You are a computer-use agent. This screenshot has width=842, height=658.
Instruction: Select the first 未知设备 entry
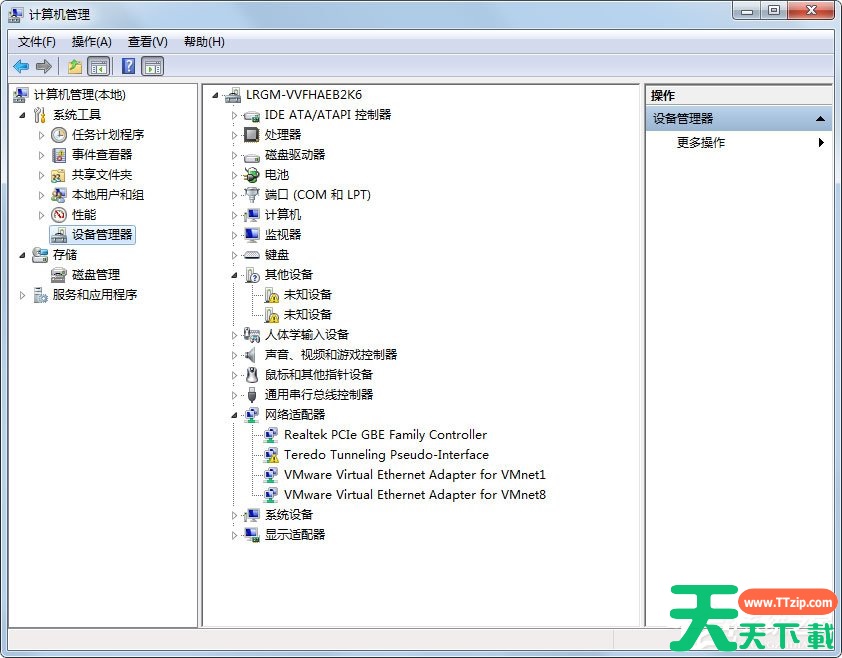click(308, 294)
